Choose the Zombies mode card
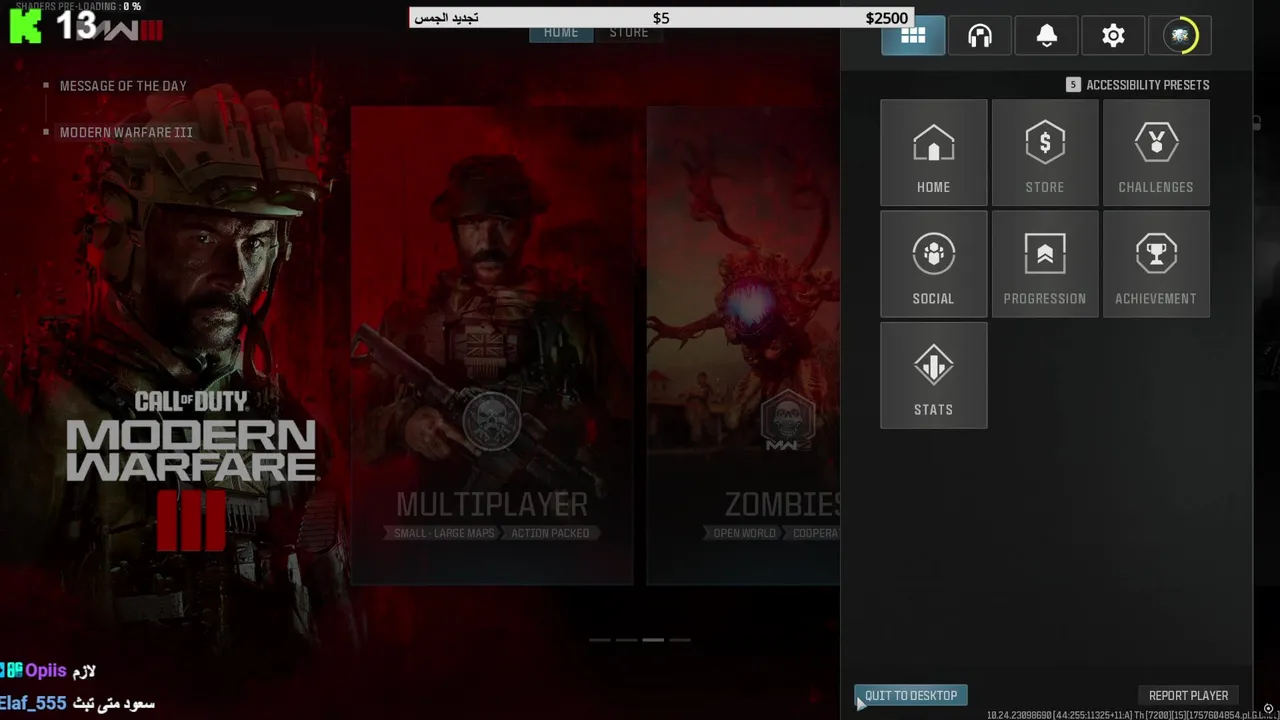The width and height of the screenshot is (1280, 720). pyautogui.click(x=743, y=345)
